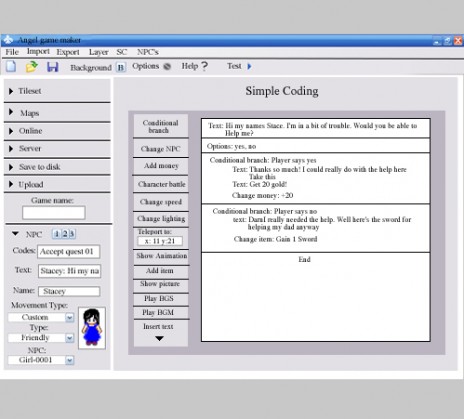Click the NPC Text input field
This screenshot has width=464, height=419.
pyautogui.click(x=69, y=271)
